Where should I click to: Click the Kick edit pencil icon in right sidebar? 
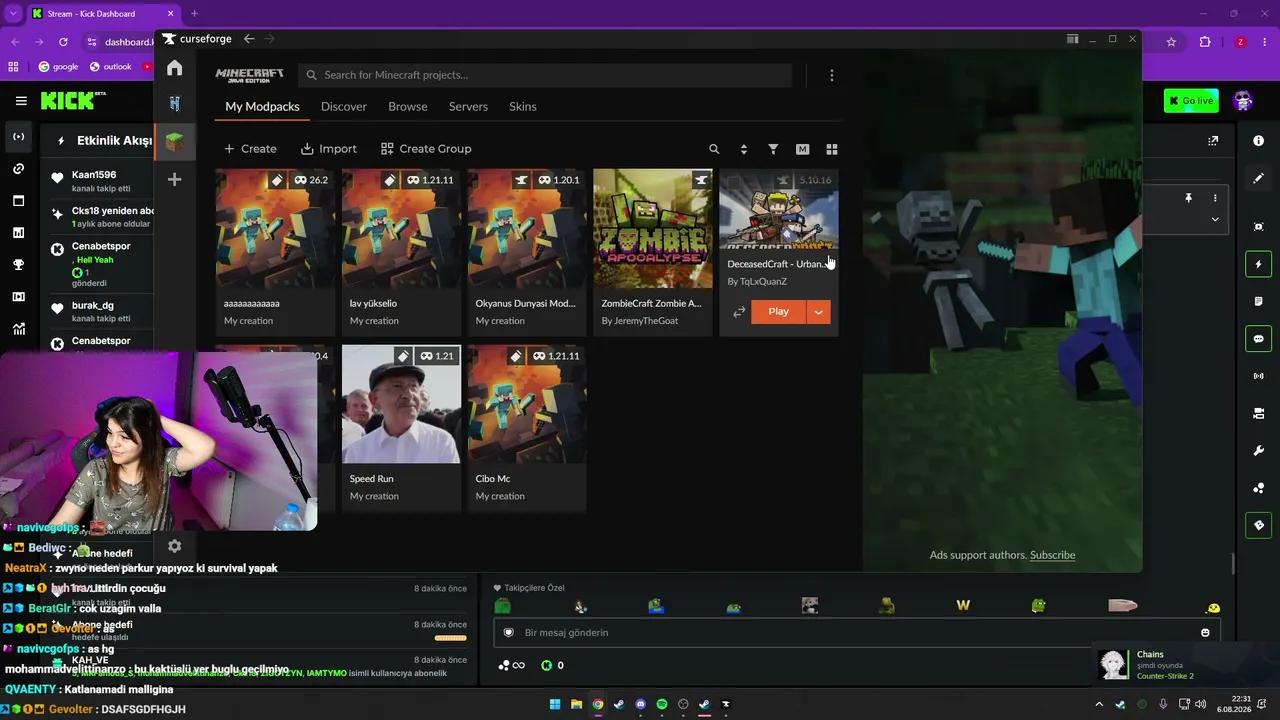(1258, 178)
